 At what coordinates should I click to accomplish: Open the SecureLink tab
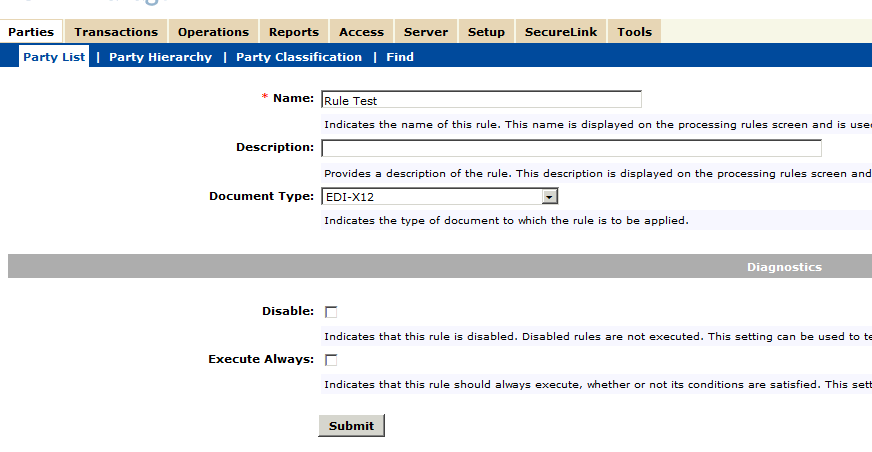pos(561,32)
